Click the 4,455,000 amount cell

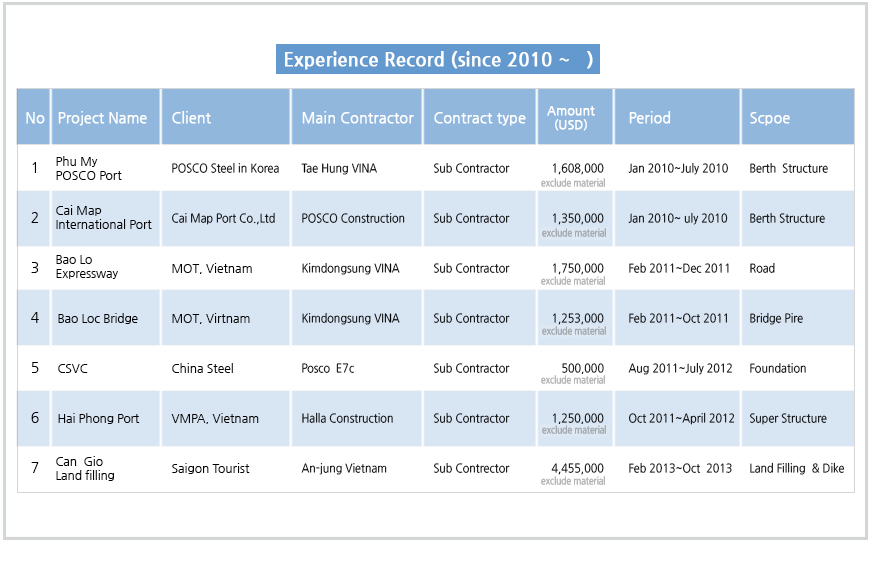click(575, 469)
